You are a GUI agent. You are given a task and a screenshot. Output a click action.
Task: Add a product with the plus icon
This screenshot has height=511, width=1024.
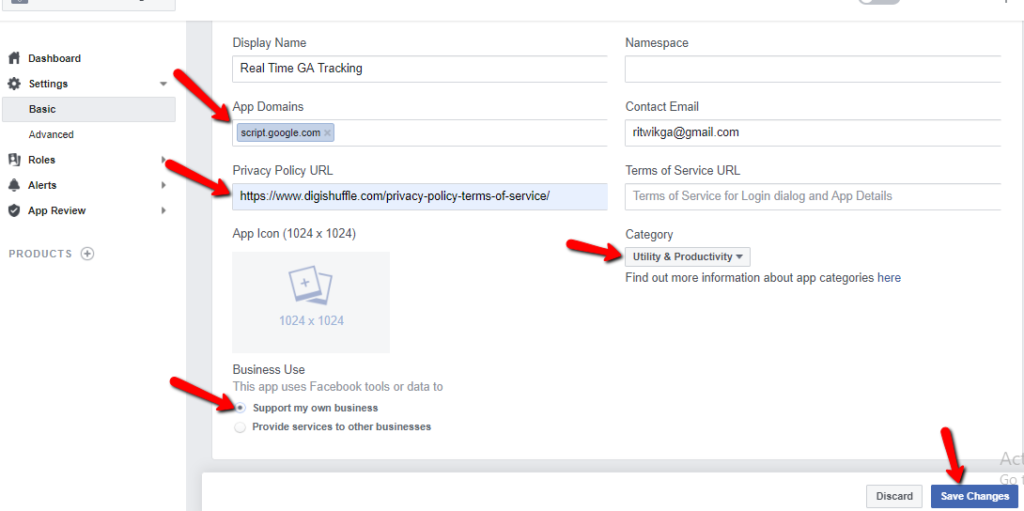[x=88, y=254]
